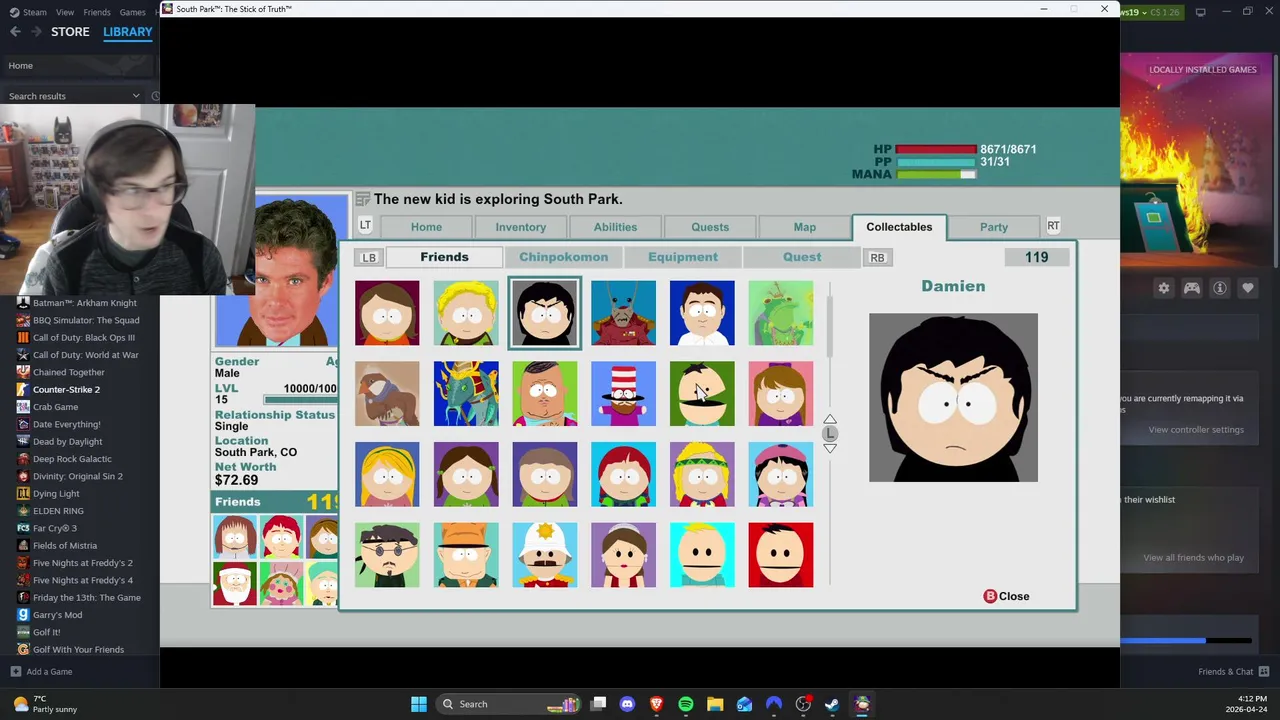Screen dimensions: 1280x720
Task: Click the LT shoulder button
Action: click(365, 226)
